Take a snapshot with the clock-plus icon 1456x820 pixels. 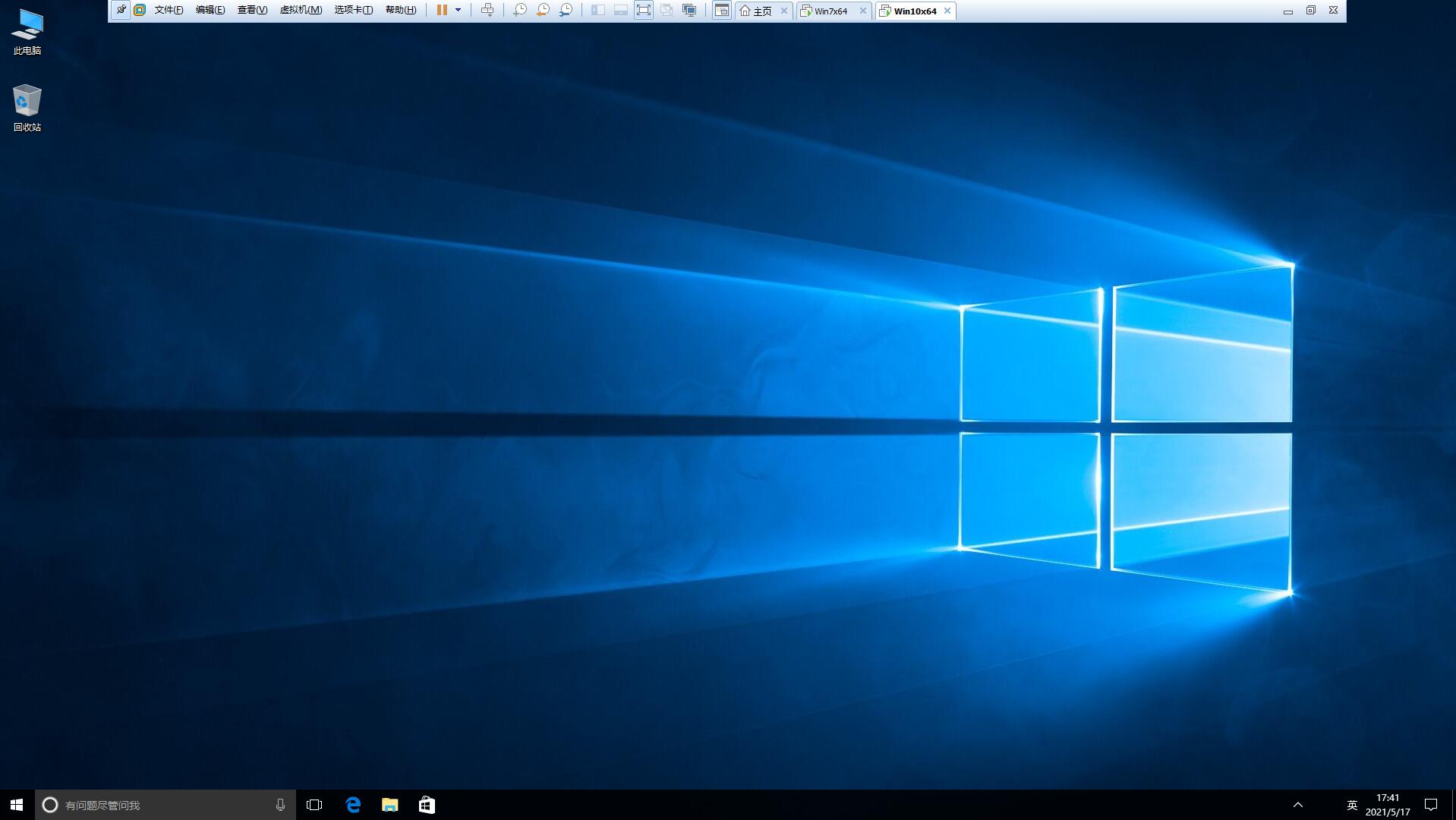pyautogui.click(x=520, y=10)
